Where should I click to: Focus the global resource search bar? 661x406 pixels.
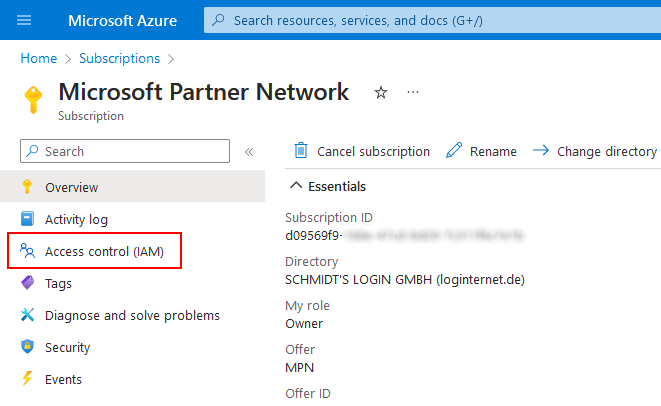pos(433,20)
